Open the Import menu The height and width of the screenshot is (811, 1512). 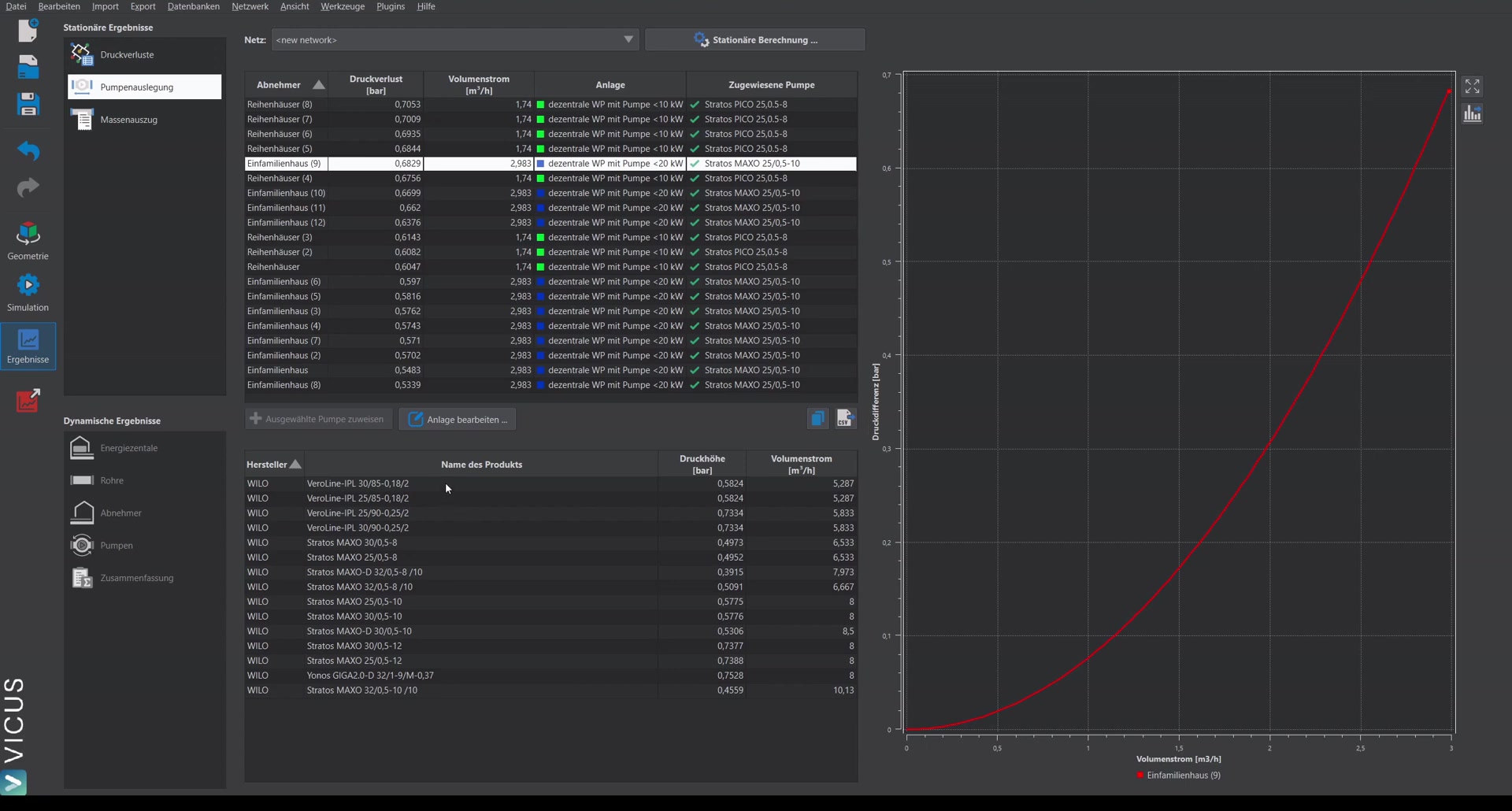106,6
